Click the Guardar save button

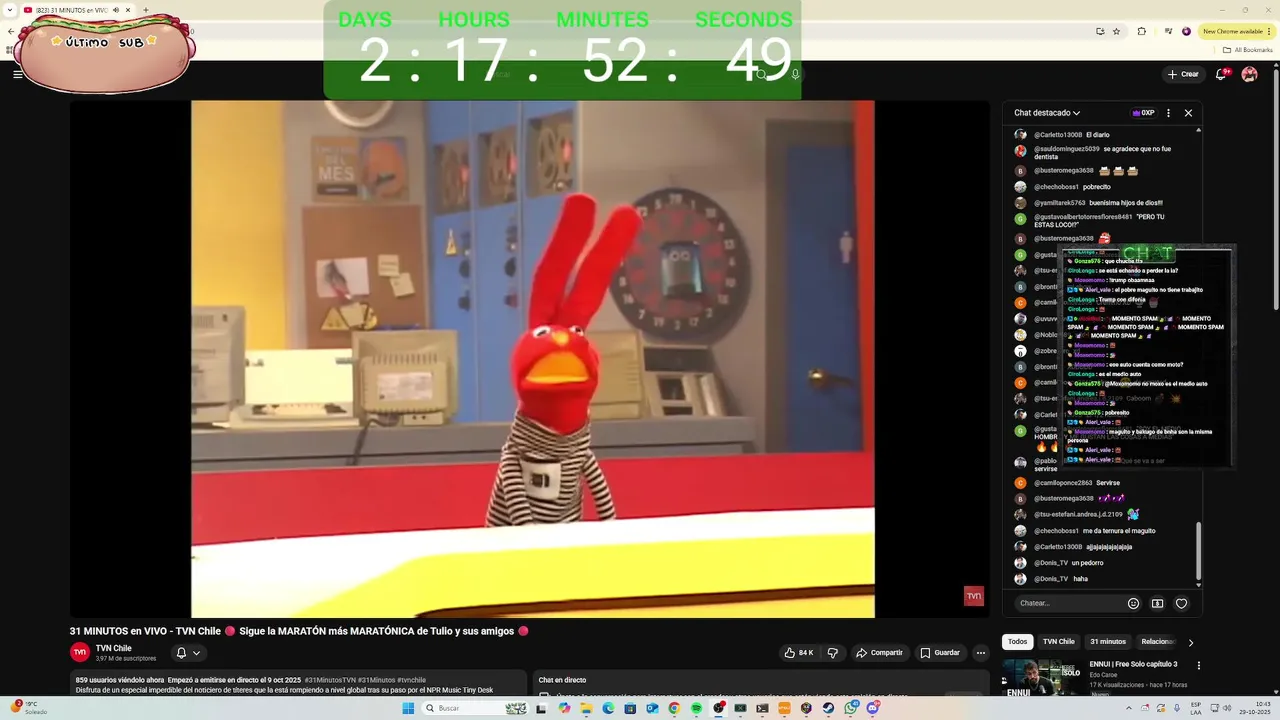[x=940, y=653]
